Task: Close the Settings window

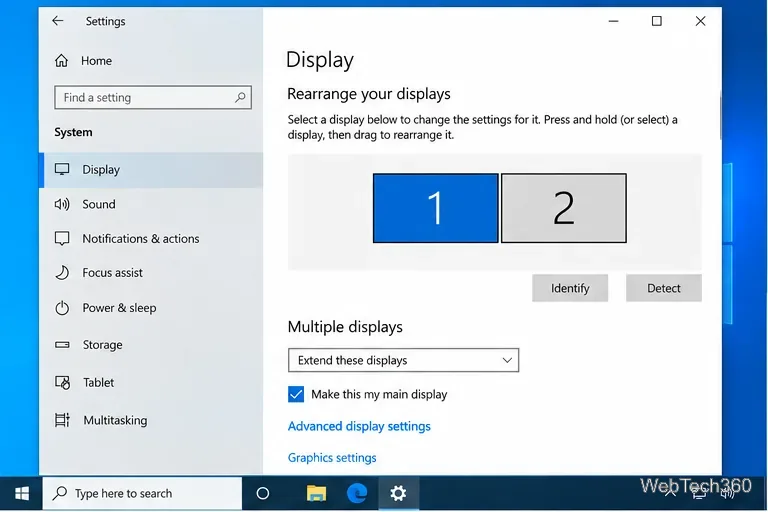Action: (x=700, y=21)
